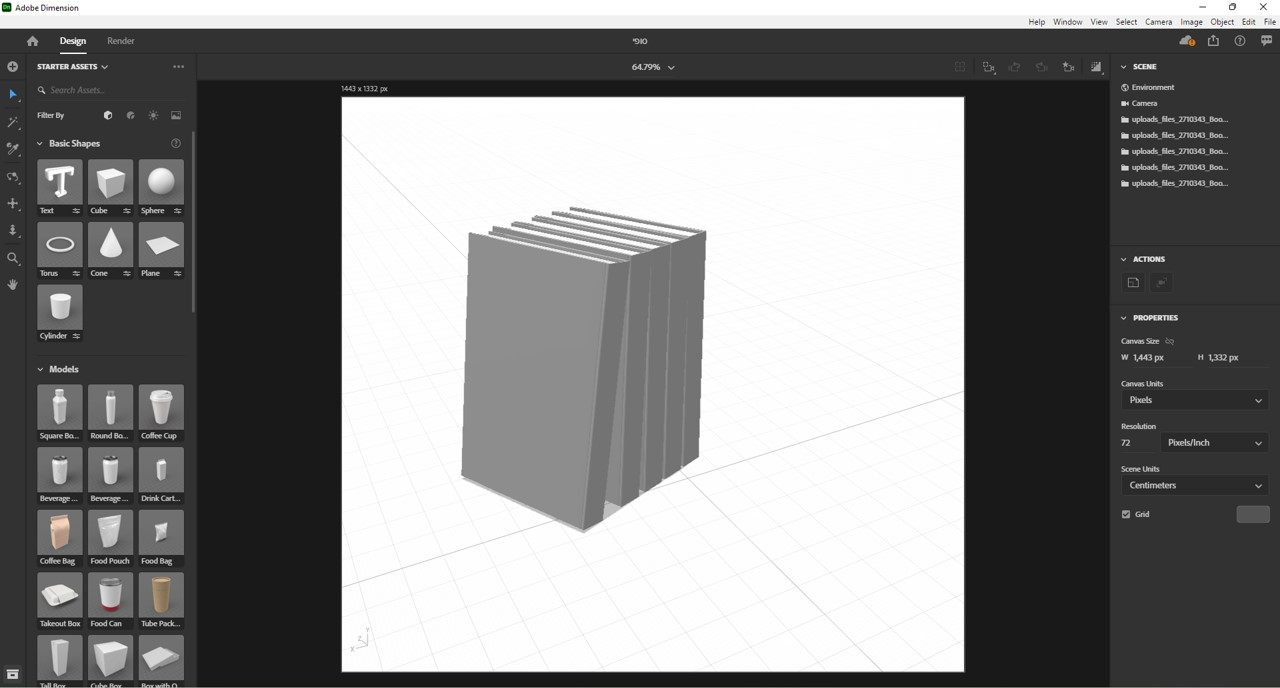Open the camera bookmarks star icon
Image resolution: width=1280 pixels, height=688 pixels.
point(1069,67)
